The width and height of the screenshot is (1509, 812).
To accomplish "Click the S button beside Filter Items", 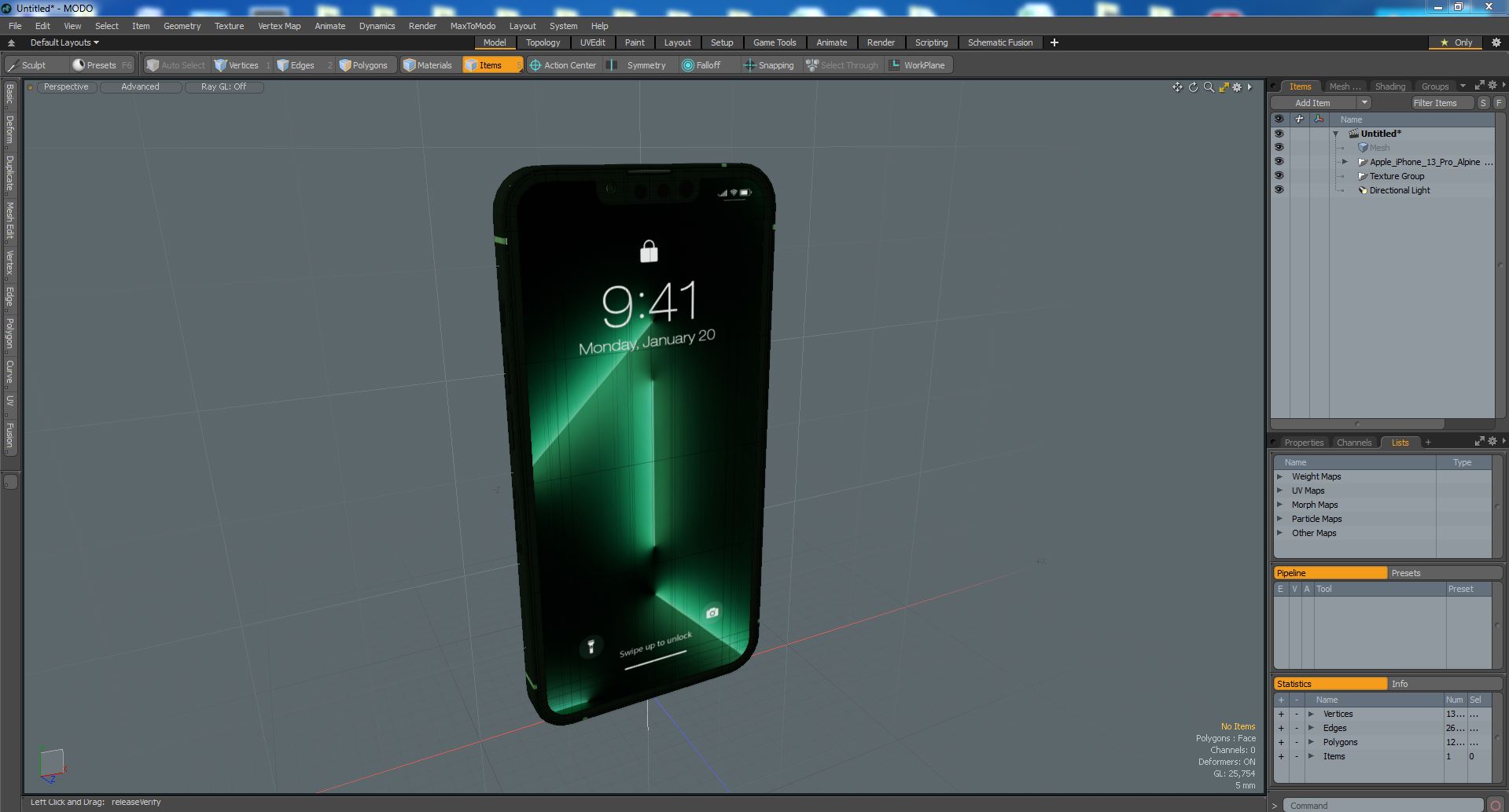I will [1483, 103].
